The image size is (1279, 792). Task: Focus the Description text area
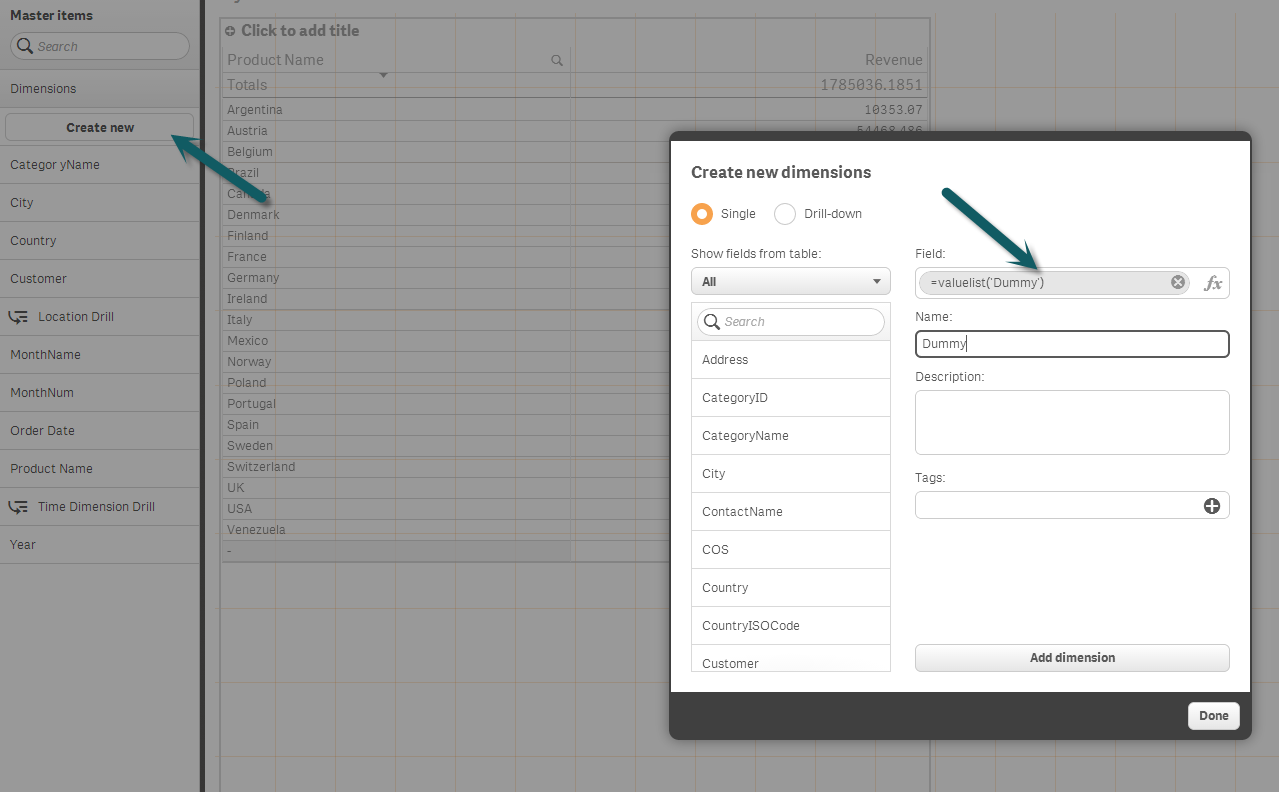point(1071,422)
